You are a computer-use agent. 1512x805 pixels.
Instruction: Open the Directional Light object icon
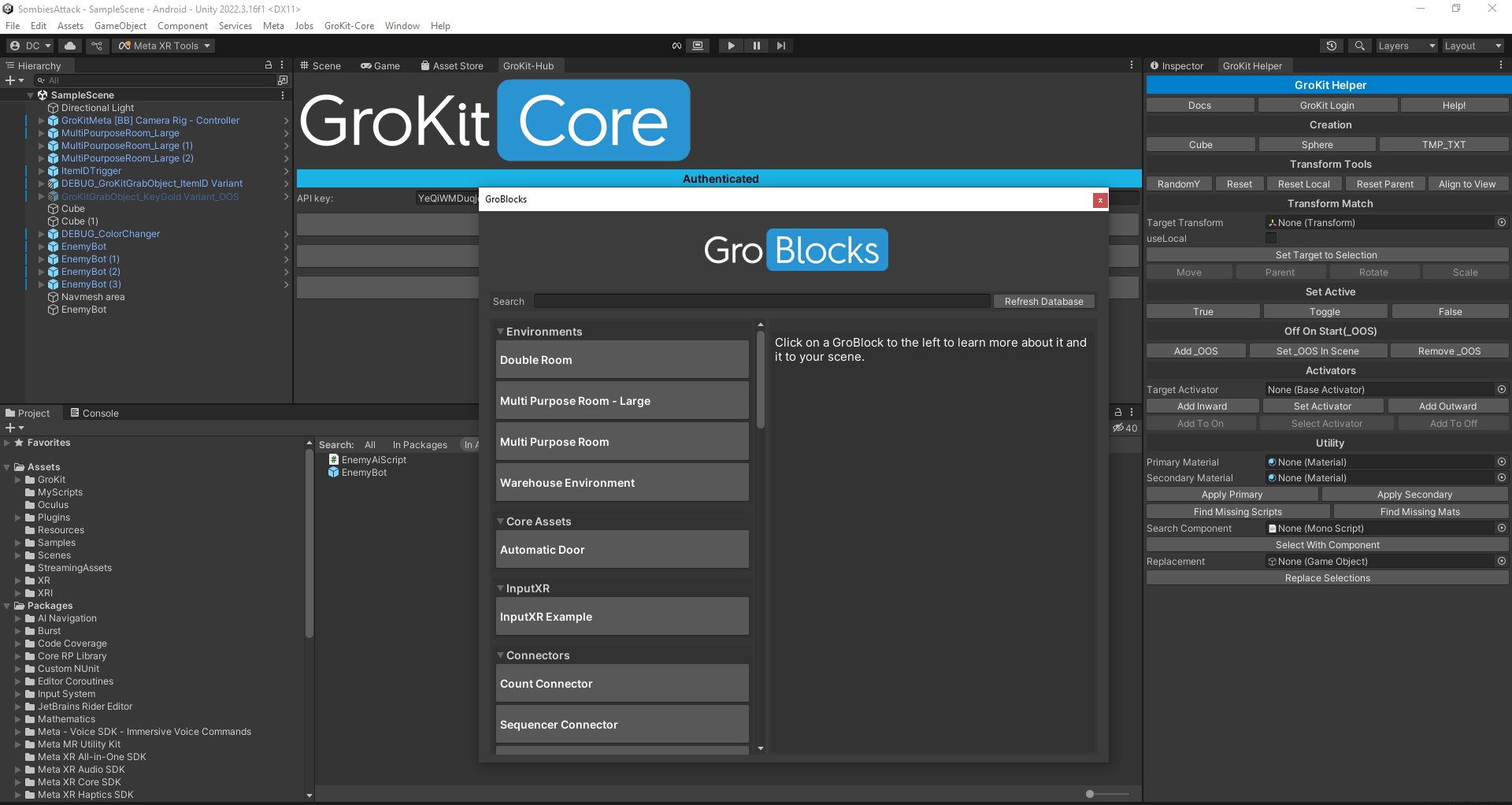(x=54, y=108)
